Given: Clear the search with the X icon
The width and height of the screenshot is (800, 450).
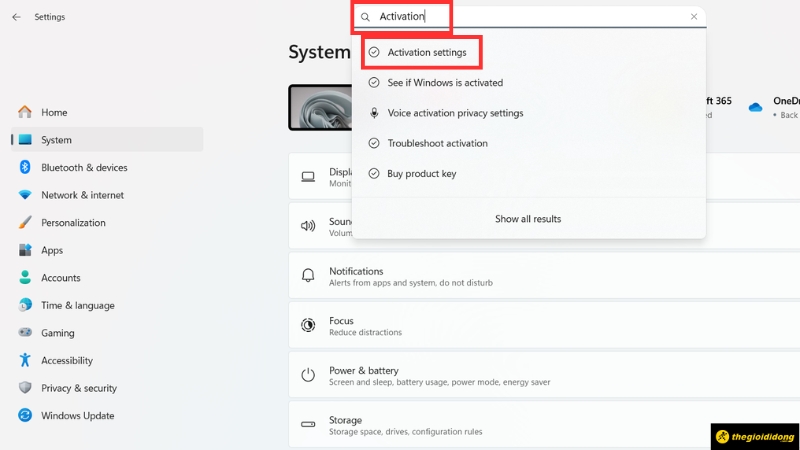Looking at the screenshot, I should [694, 16].
